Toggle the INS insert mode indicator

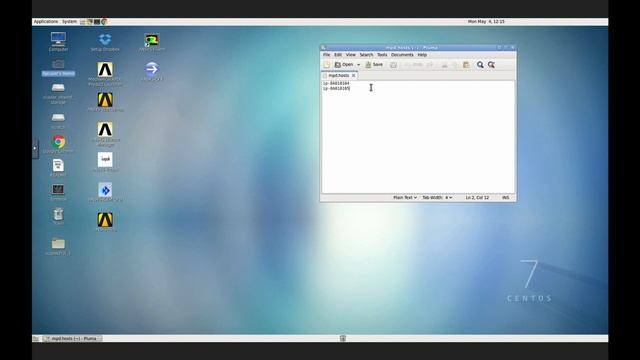pyautogui.click(x=505, y=198)
